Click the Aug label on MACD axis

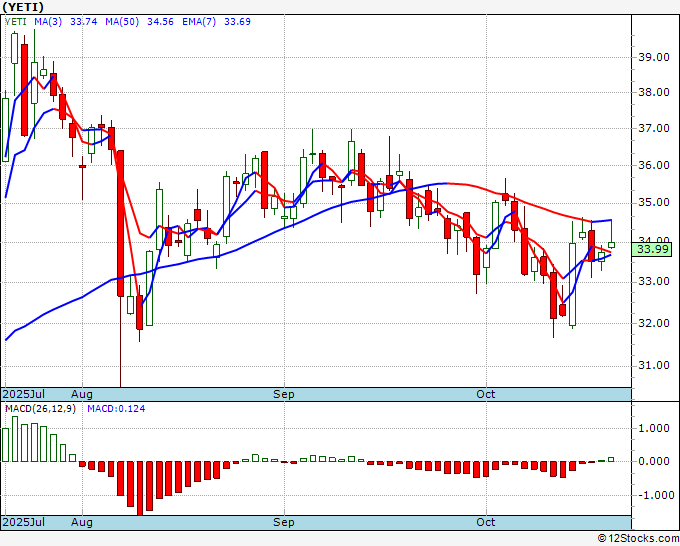tap(82, 522)
